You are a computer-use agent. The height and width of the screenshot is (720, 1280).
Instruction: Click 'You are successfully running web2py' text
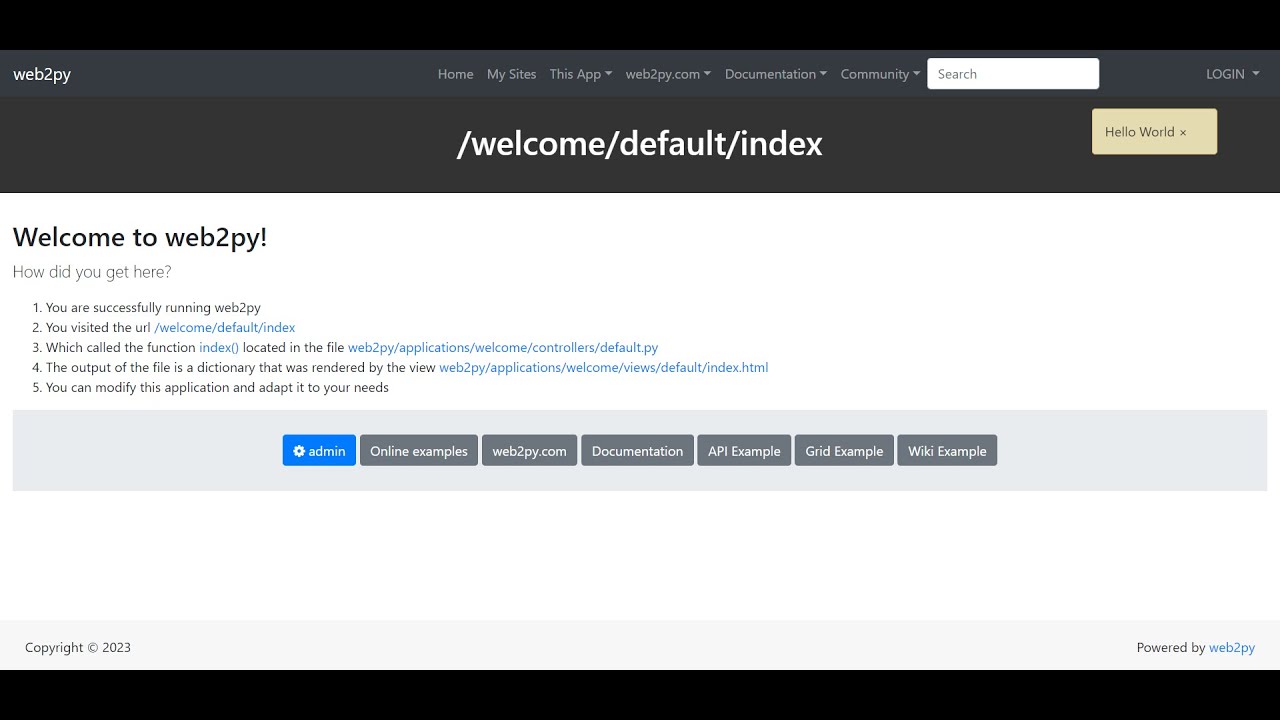[x=153, y=308]
